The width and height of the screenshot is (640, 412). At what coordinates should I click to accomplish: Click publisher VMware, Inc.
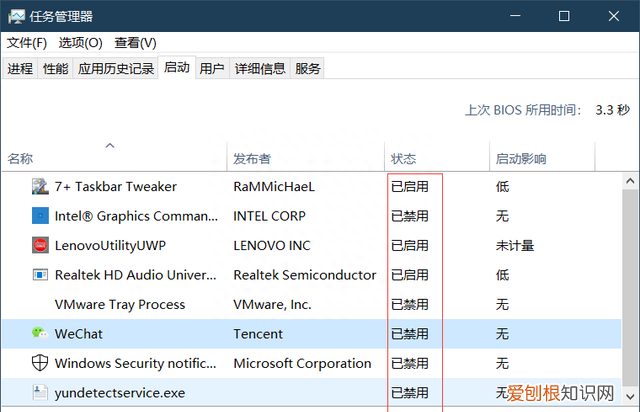coord(272,304)
